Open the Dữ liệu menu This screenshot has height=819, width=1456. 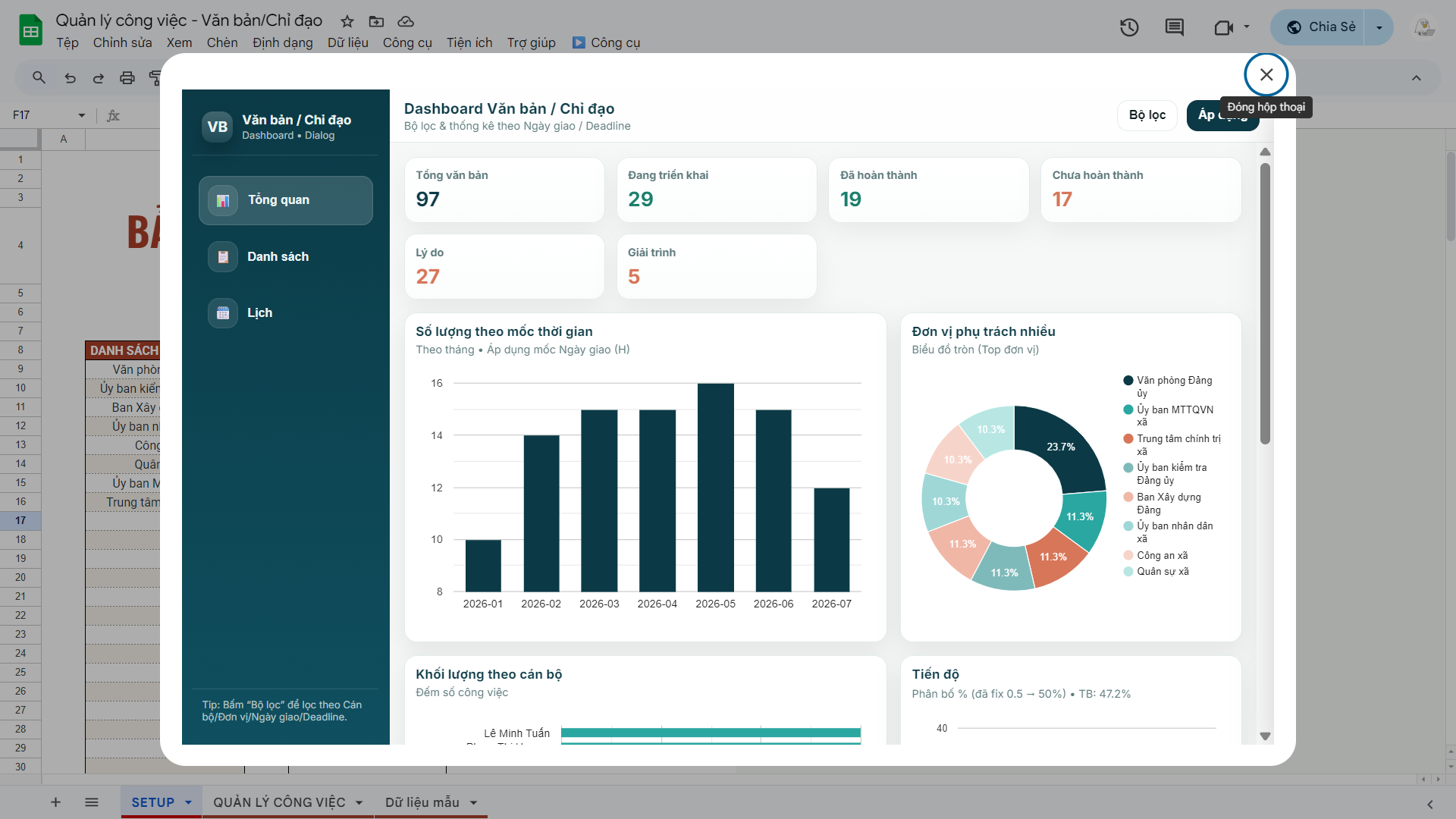click(347, 42)
